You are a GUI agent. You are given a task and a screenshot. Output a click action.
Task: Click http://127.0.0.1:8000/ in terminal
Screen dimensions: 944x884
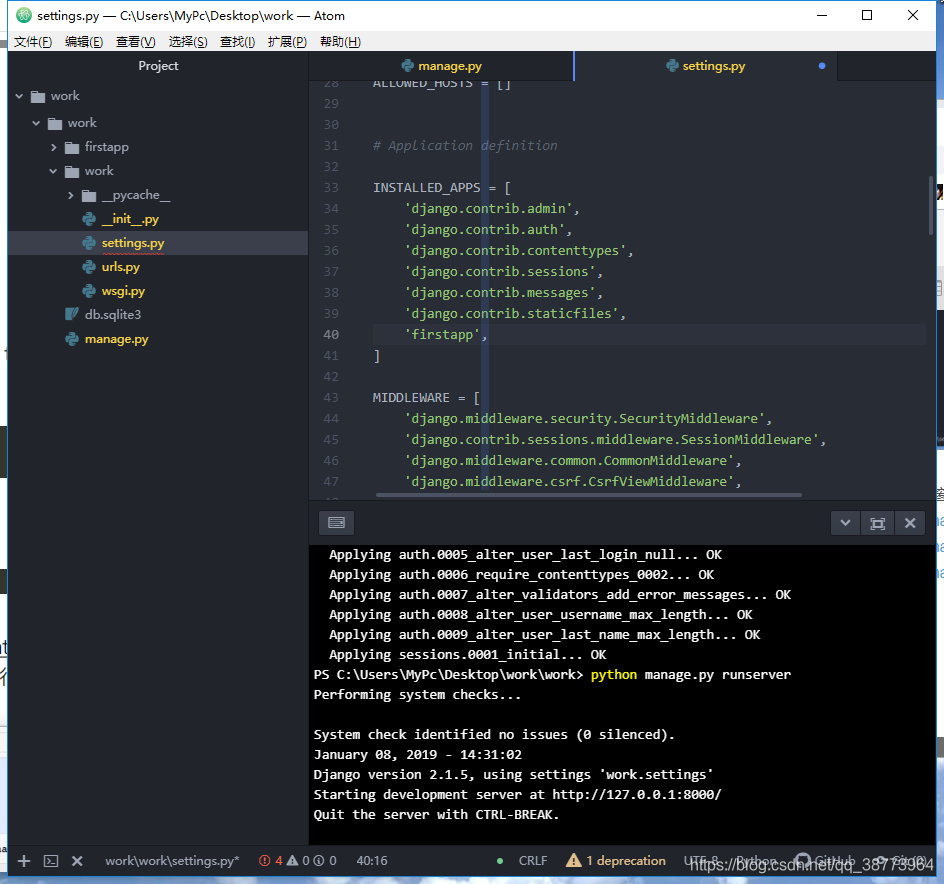click(636, 795)
